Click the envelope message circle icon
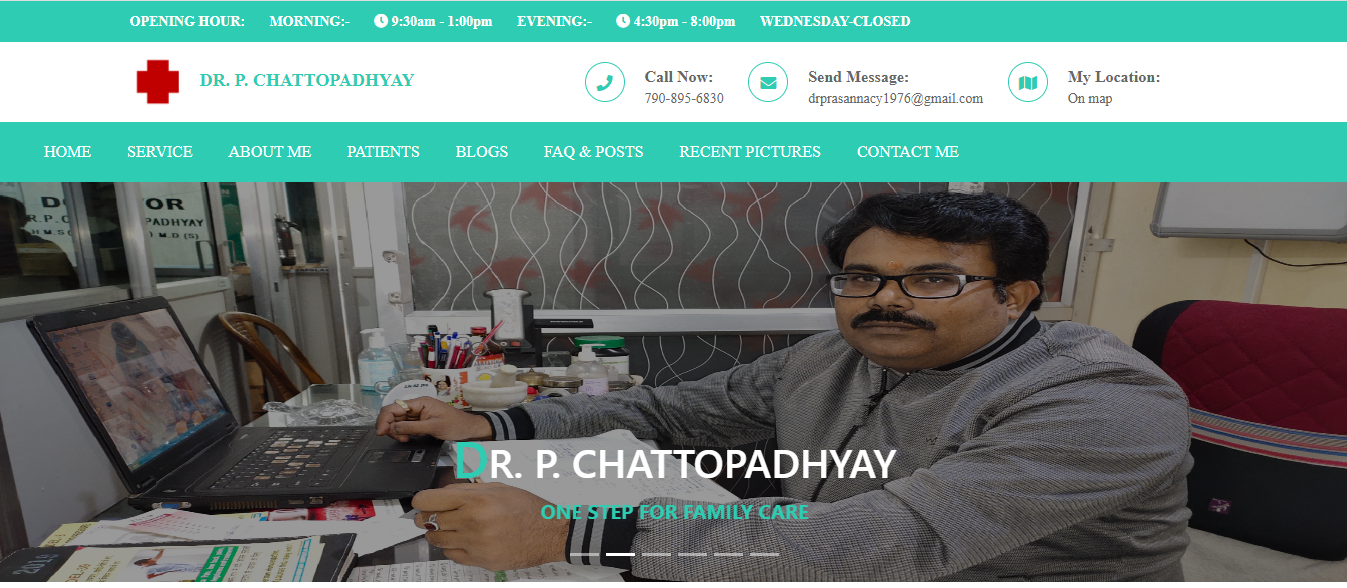Screen dimensions: 1347x588 click(x=768, y=82)
